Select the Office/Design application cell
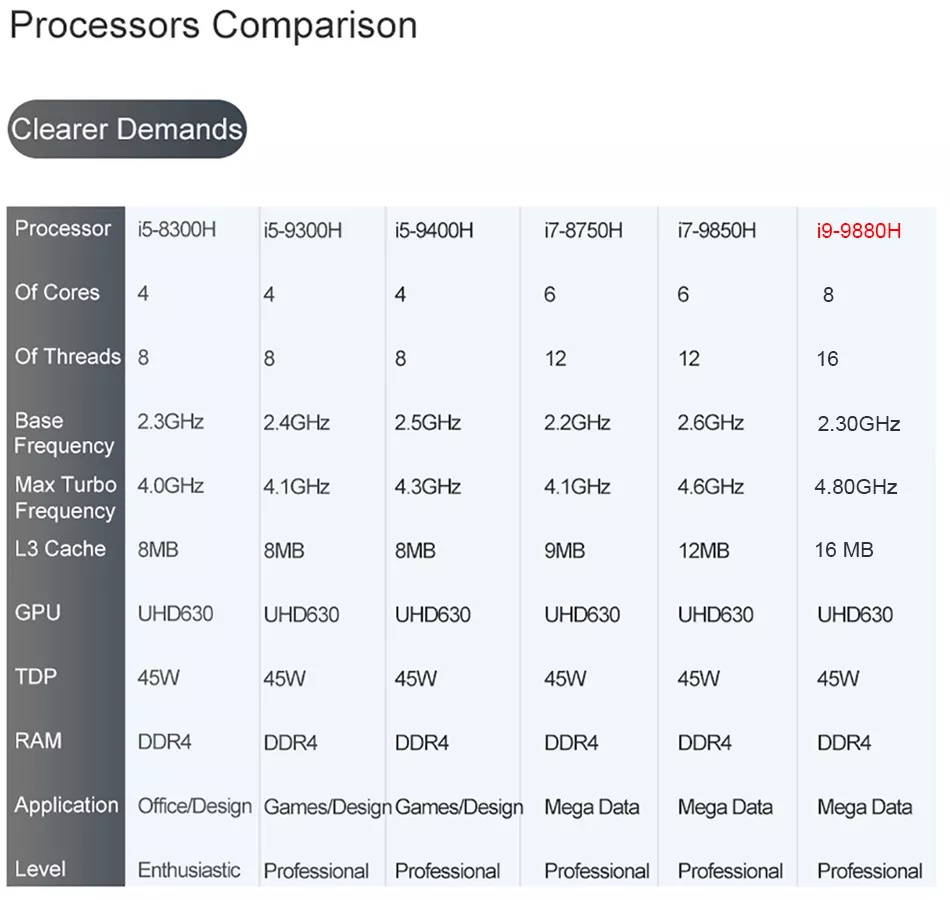The height and width of the screenshot is (900, 950). pyautogui.click(x=194, y=806)
